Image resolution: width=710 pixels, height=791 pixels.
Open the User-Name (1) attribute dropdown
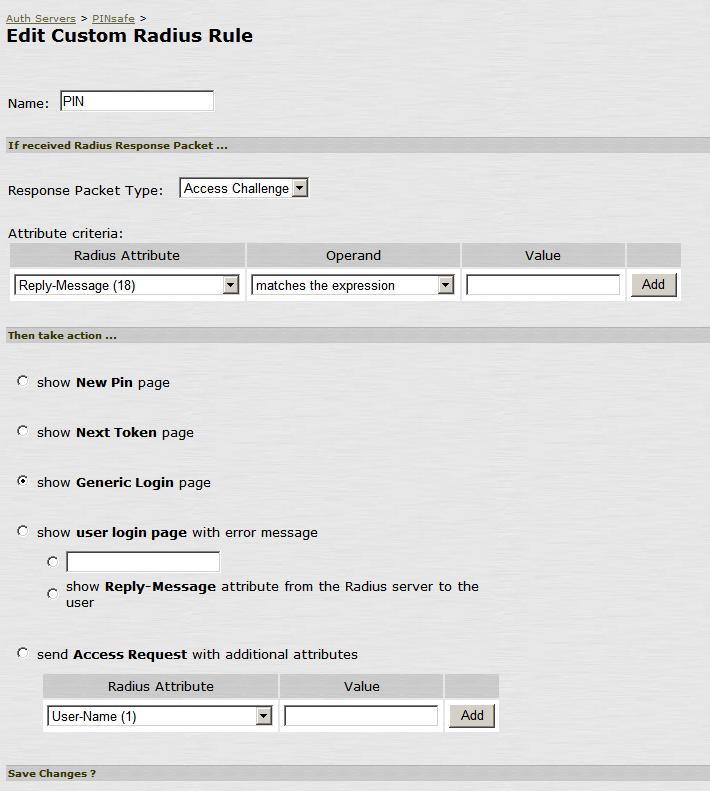point(160,716)
